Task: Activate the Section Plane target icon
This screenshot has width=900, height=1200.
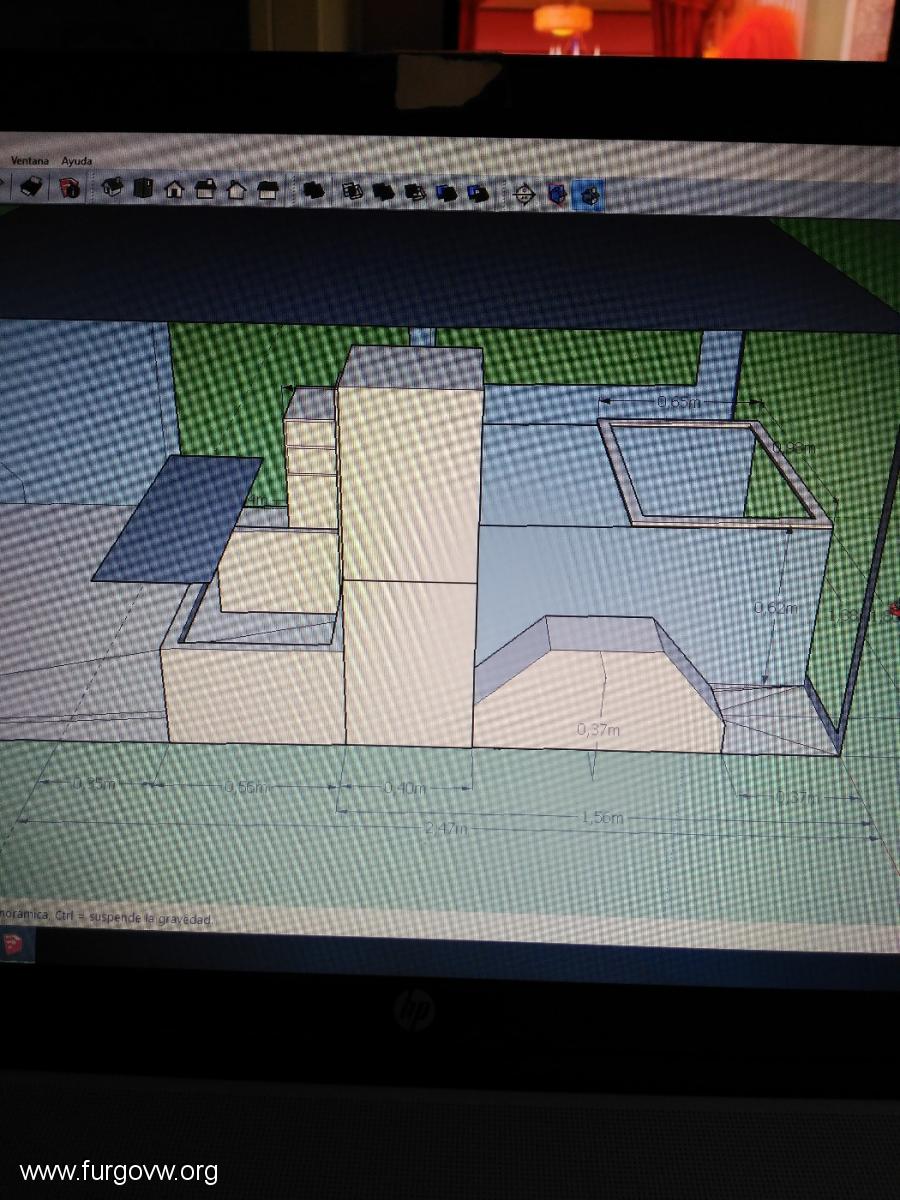Action: pos(524,194)
